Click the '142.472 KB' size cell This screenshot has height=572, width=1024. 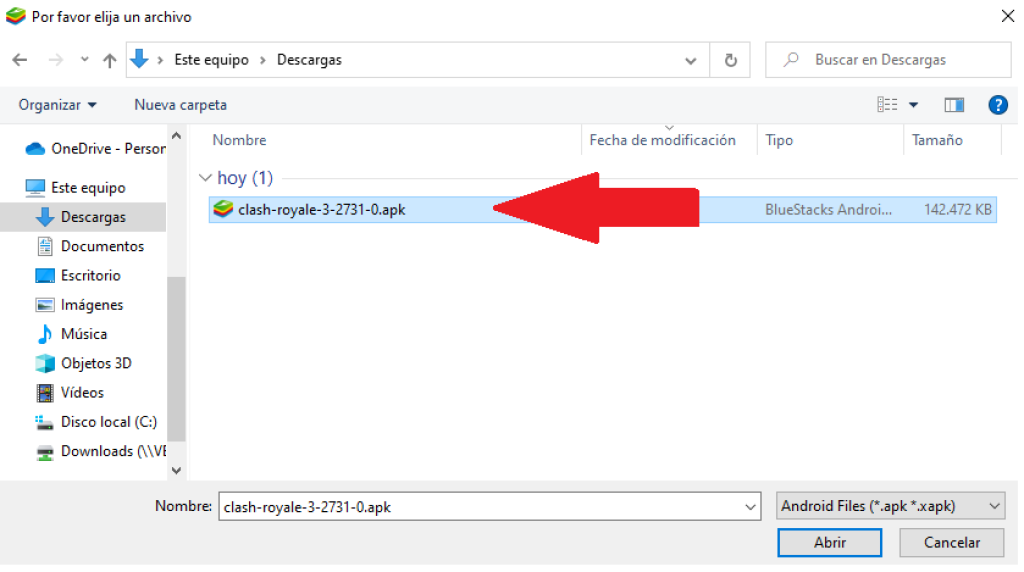[x=957, y=210]
